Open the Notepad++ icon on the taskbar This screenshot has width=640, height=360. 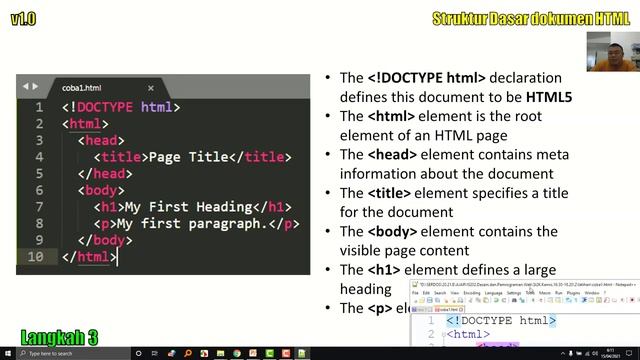click(302, 353)
